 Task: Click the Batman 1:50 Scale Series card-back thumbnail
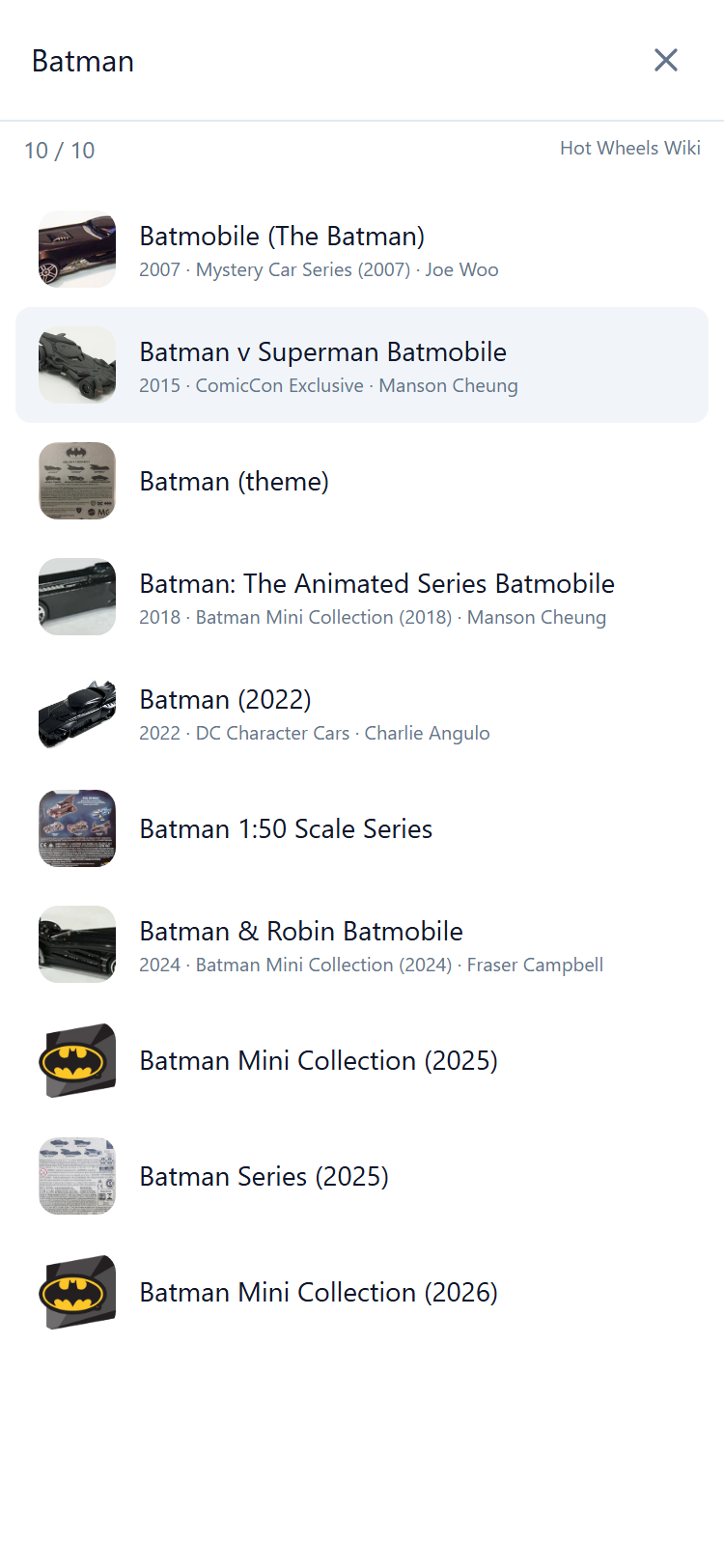click(x=77, y=828)
